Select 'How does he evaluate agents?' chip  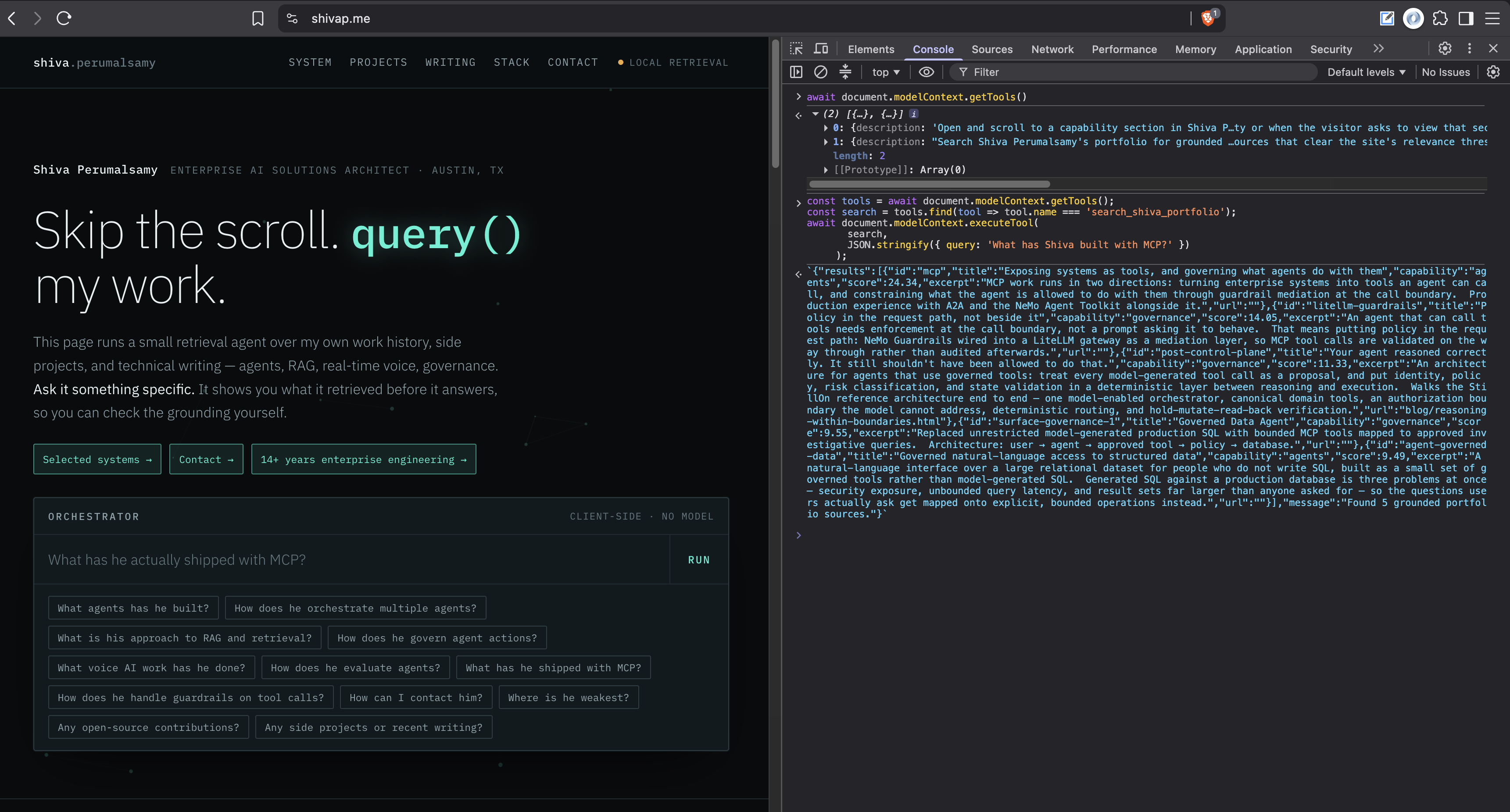pos(355,667)
